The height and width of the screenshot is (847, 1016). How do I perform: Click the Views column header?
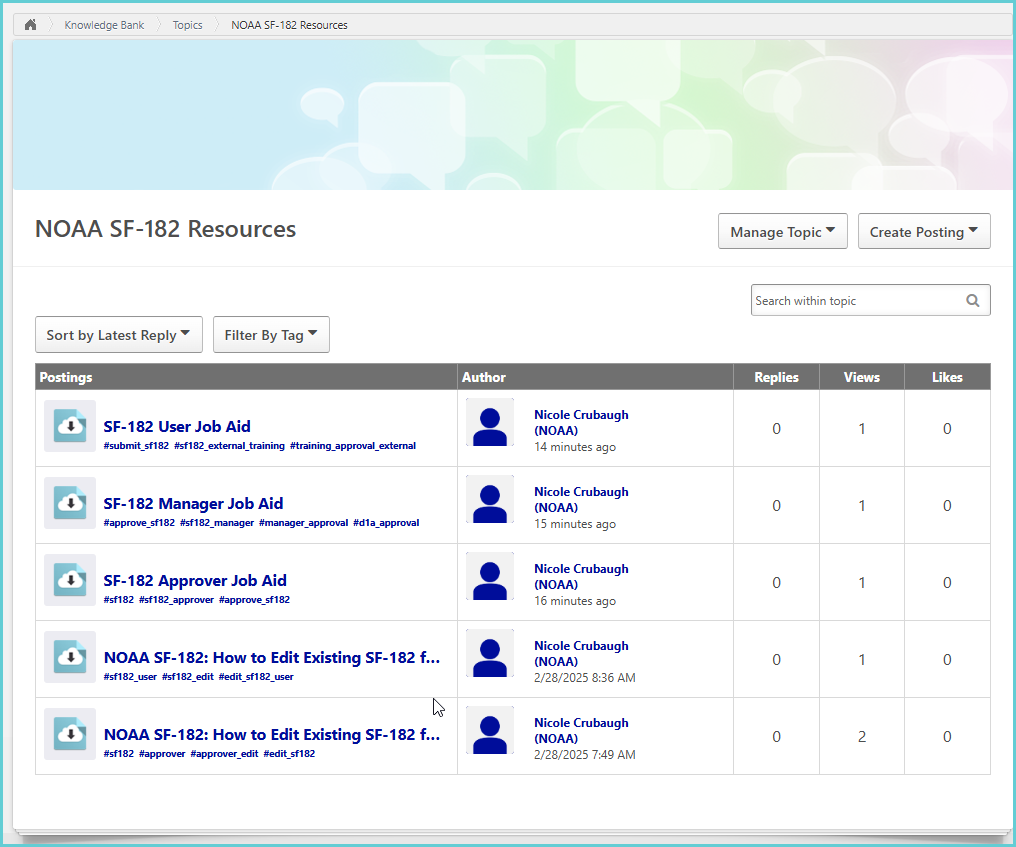[x=862, y=377]
